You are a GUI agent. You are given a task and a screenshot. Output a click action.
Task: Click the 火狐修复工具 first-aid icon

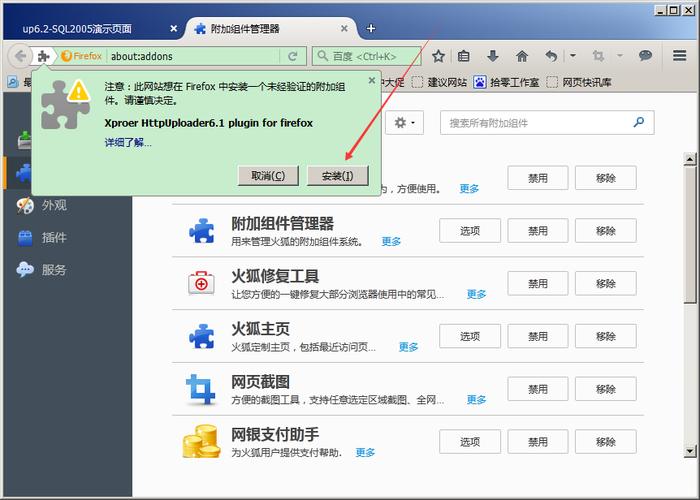tap(201, 283)
